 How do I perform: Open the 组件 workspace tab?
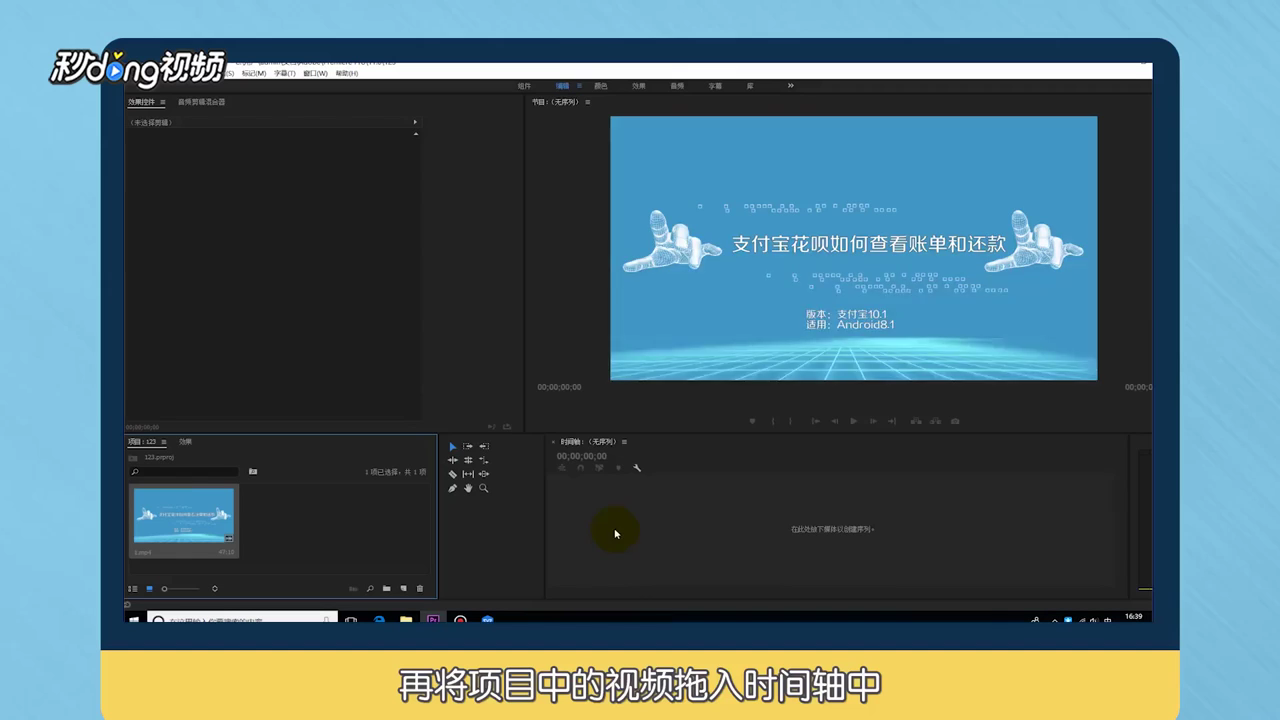pos(524,86)
